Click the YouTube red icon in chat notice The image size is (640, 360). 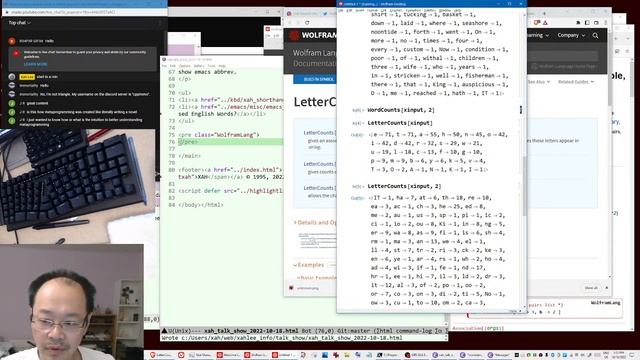pos(16,53)
